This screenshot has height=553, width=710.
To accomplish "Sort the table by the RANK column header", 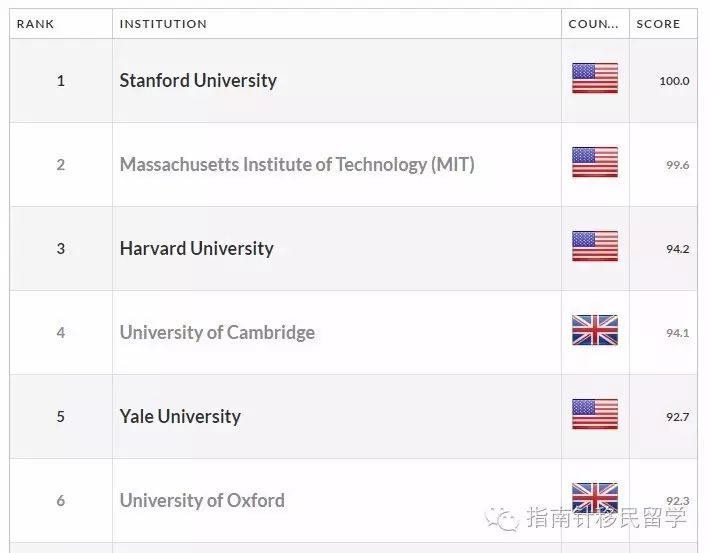I will (x=35, y=24).
